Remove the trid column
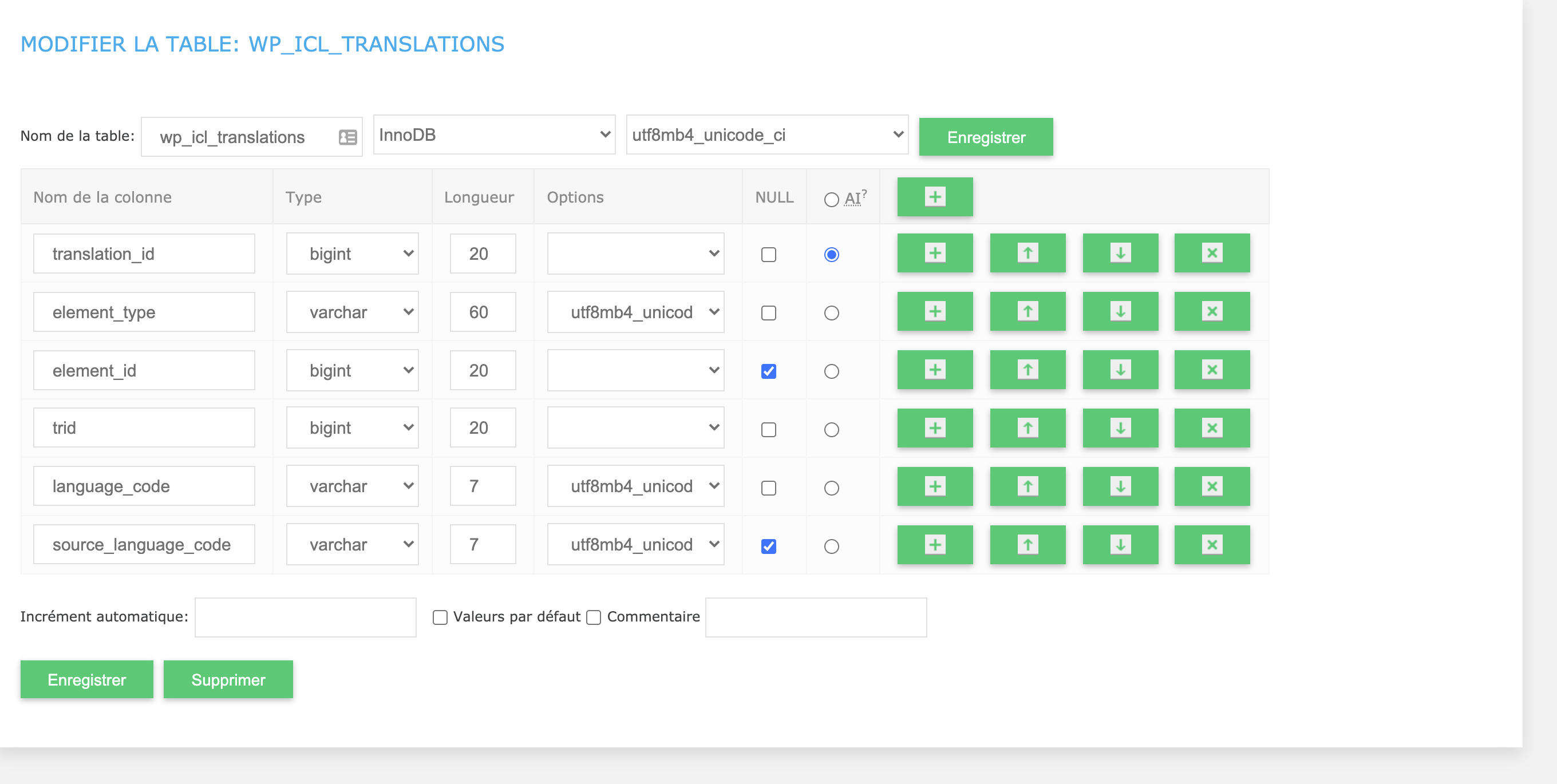 coord(1212,429)
